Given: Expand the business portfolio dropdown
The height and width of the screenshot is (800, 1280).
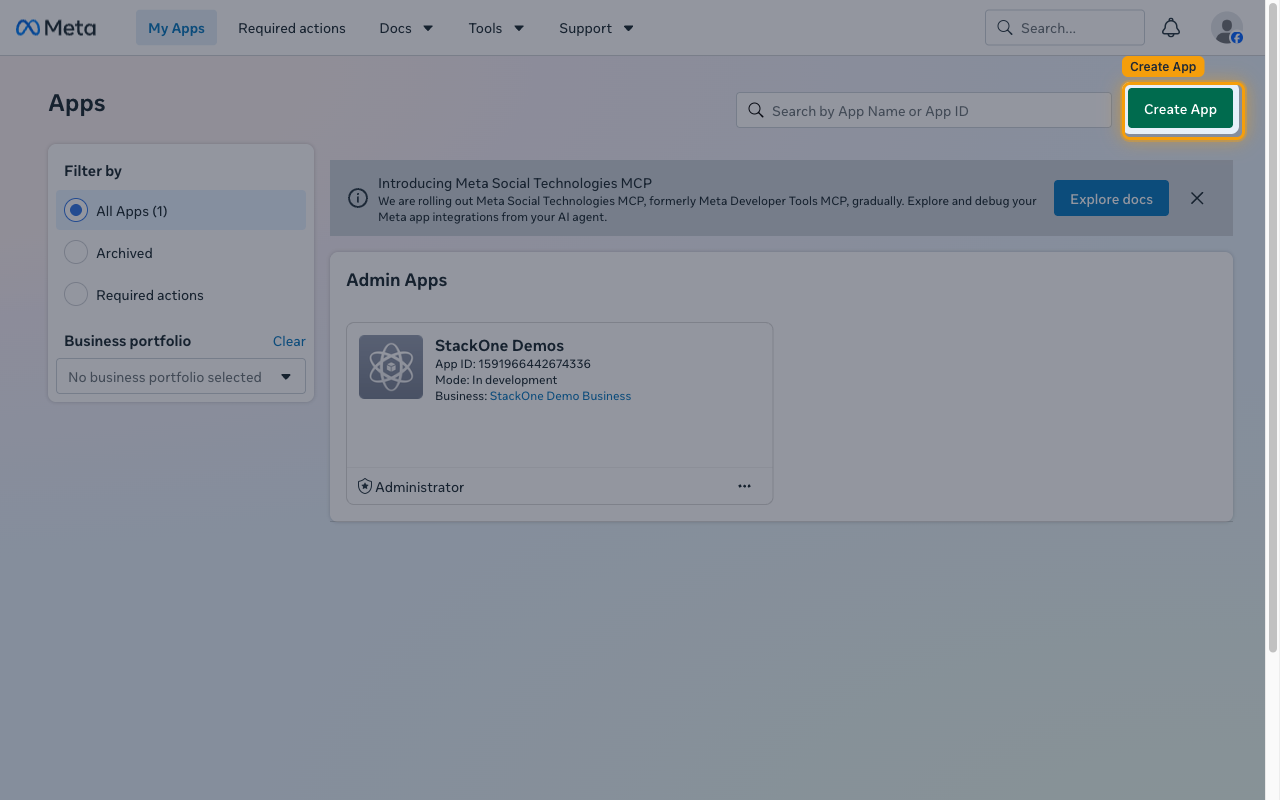Looking at the screenshot, I should pyautogui.click(x=181, y=377).
